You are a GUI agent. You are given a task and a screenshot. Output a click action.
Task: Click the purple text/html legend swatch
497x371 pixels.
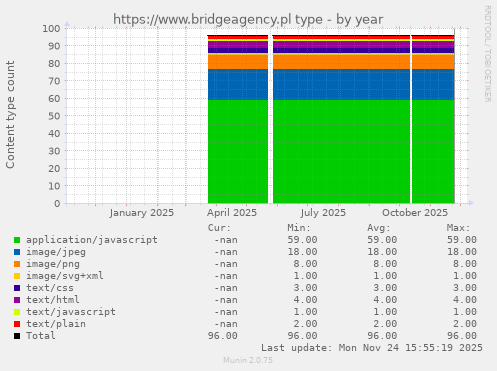tap(17, 300)
